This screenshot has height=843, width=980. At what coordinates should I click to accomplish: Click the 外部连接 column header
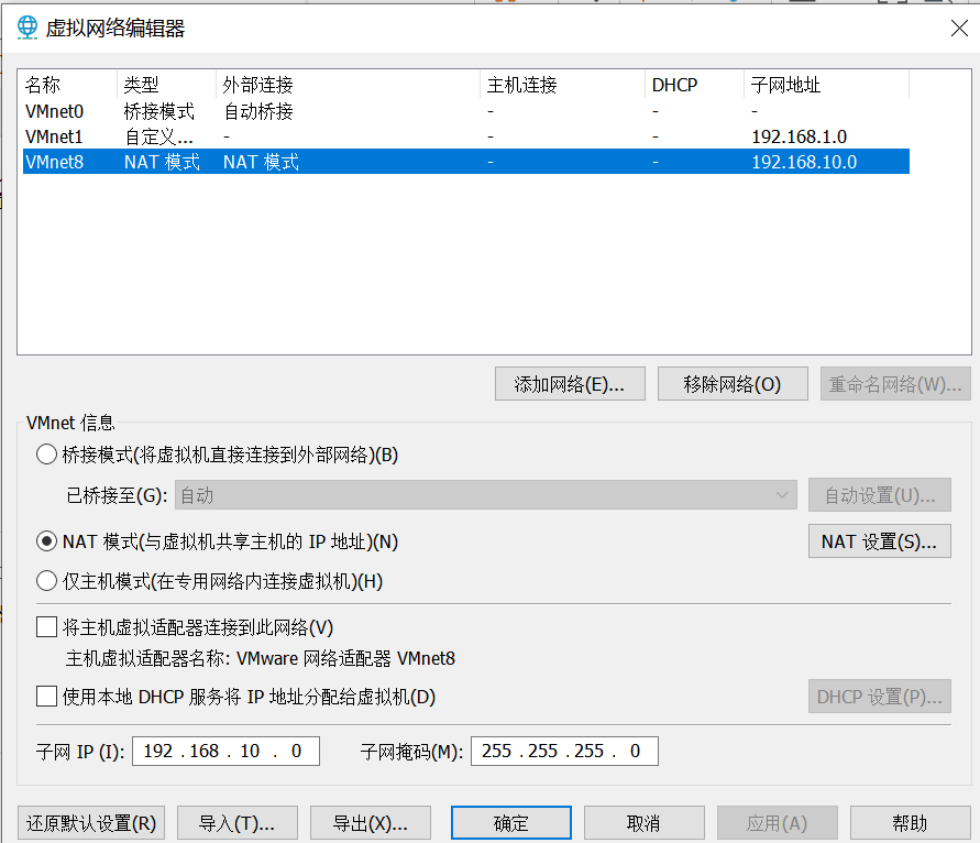[x=348, y=84]
